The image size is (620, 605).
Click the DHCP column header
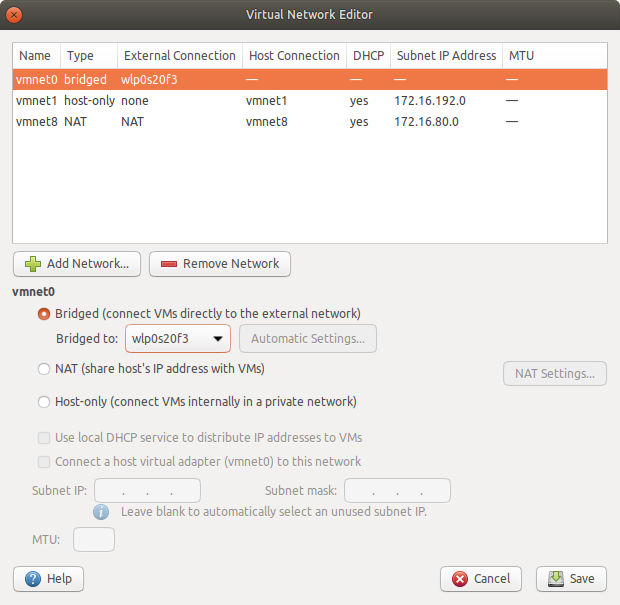pyautogui.click(x=365, y=56)
